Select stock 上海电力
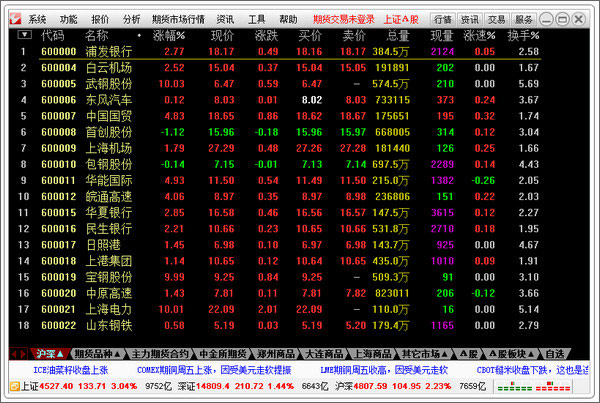 tap(109, 309)
